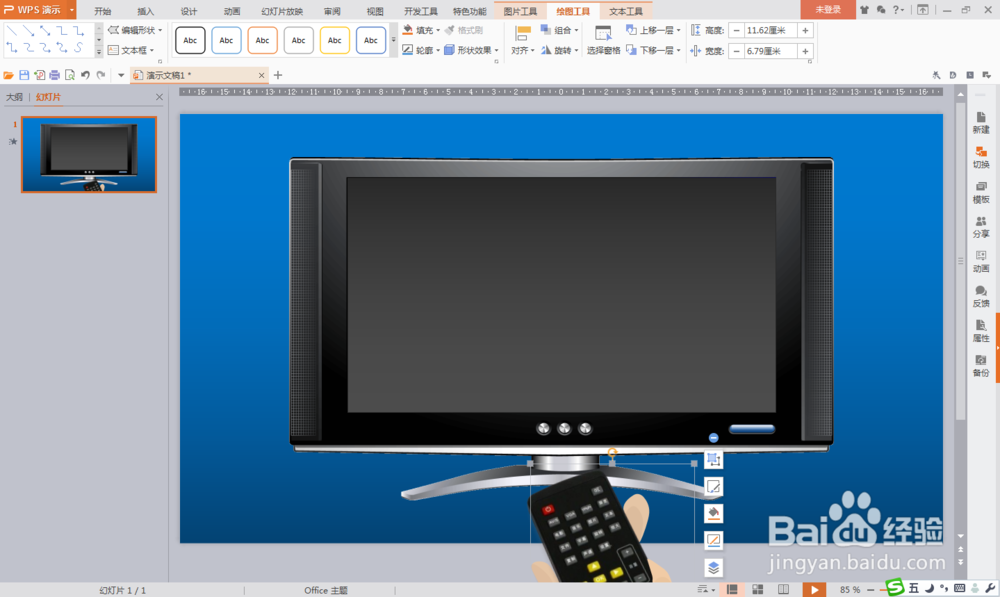Click Share (分享) in right sidebar
Image resolution: width=1000 pixels, height=597 pixels.
pyautogui.click(x=981, y=227)
